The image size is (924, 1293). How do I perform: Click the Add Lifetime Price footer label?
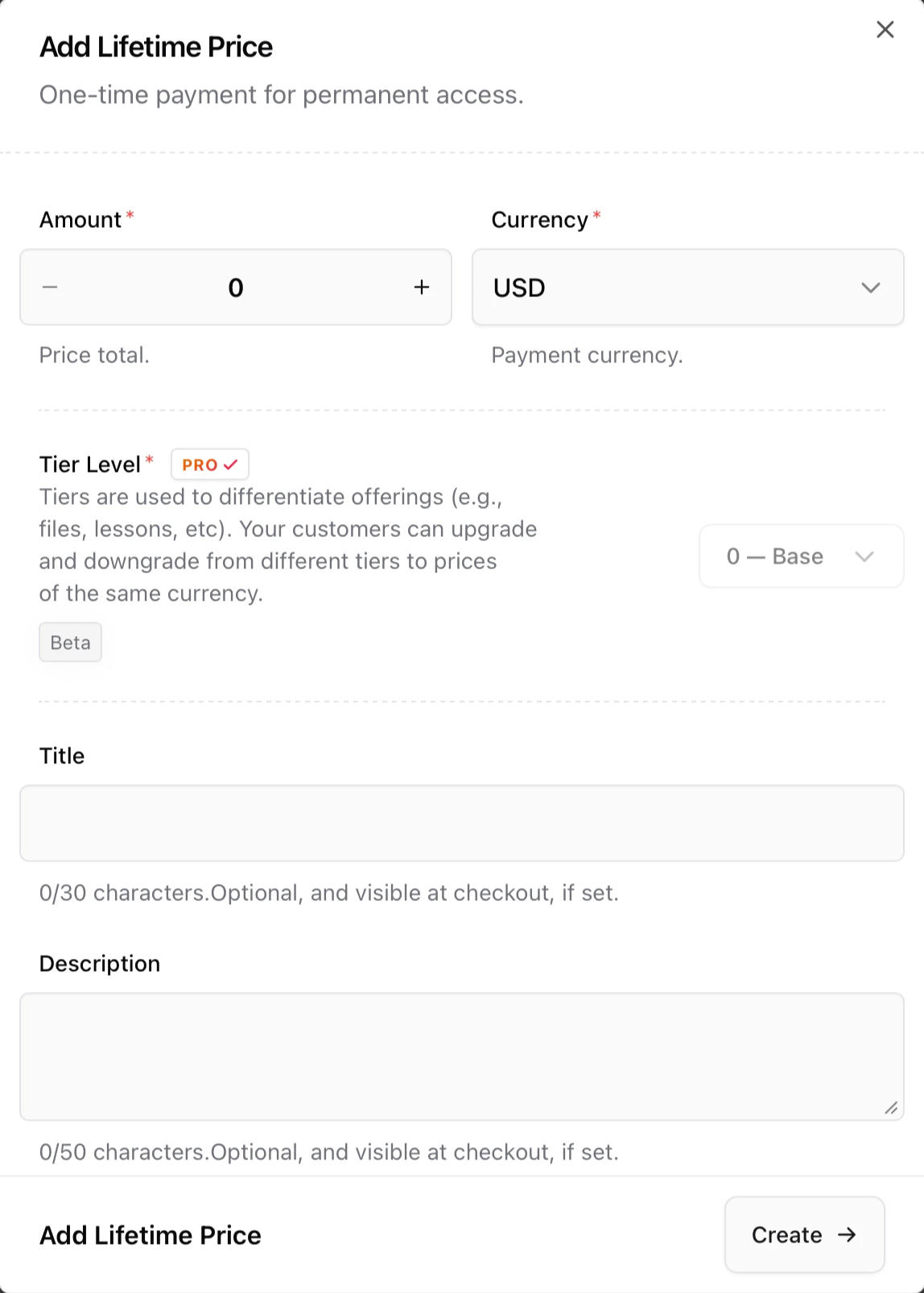(150, 1234)
